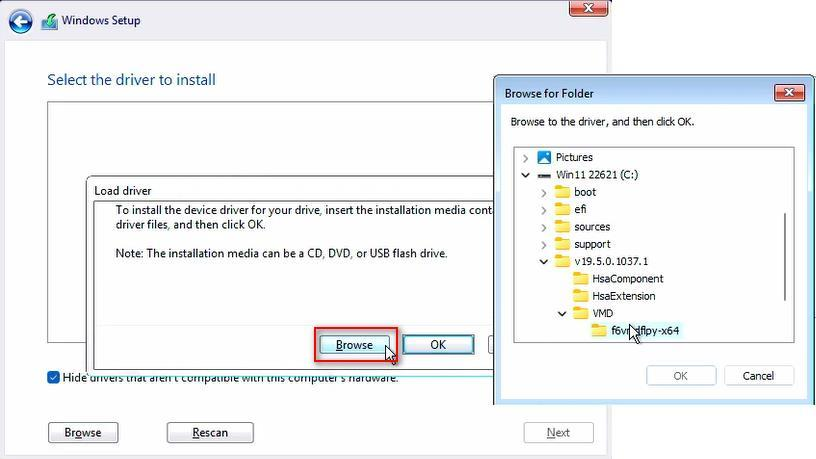Expand the efi folder node
Screen dimensions: 816x459
(544, 210)
